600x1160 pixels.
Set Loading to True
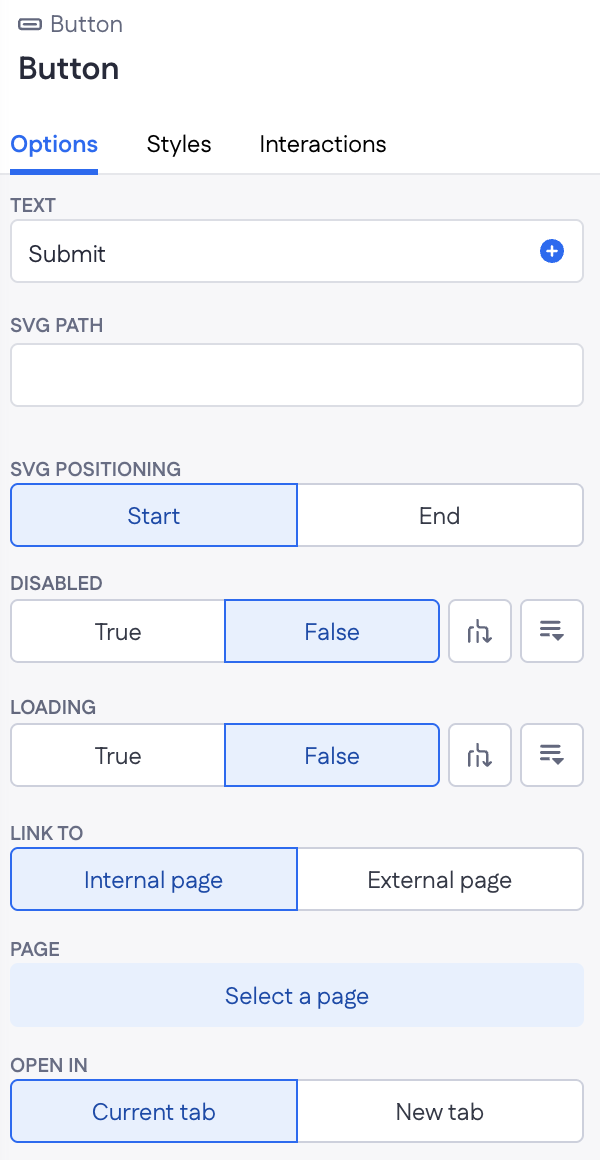pyautogui.click(x=118, y=755)
